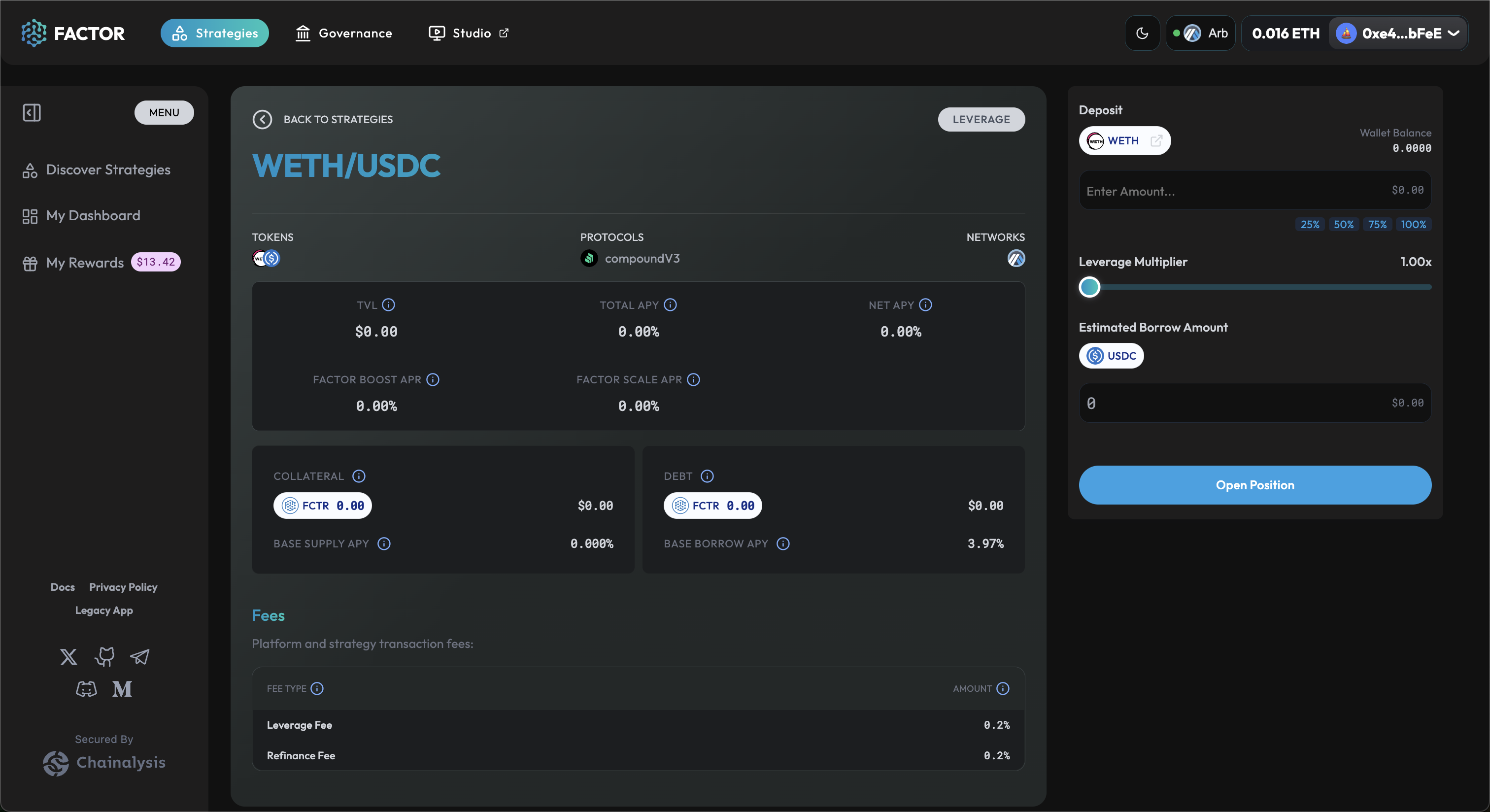This screenshot has width=1490, height=812.
Task: Select the 50% amount shortcut
Action: (x=1343, y=224)
